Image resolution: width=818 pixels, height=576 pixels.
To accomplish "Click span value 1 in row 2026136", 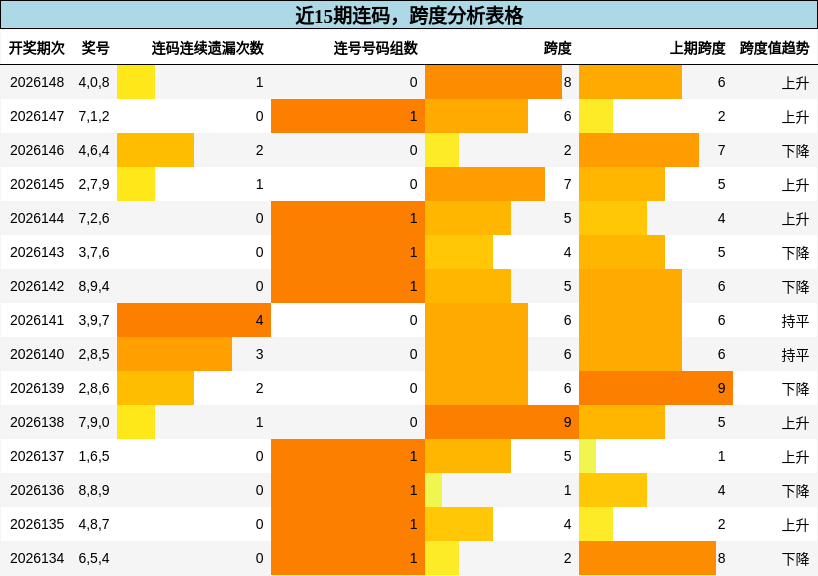I will pyautogui.click(x=568, y=490).
